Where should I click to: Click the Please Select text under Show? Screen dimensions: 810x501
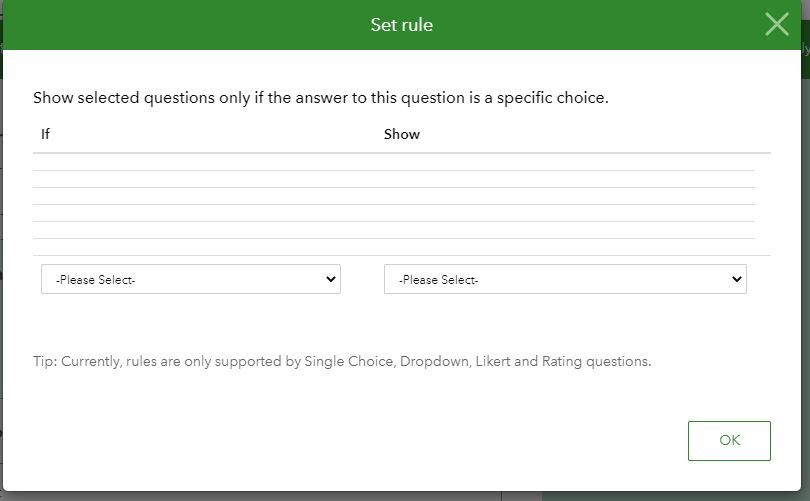pyautogui.click(x=438, y=280)
